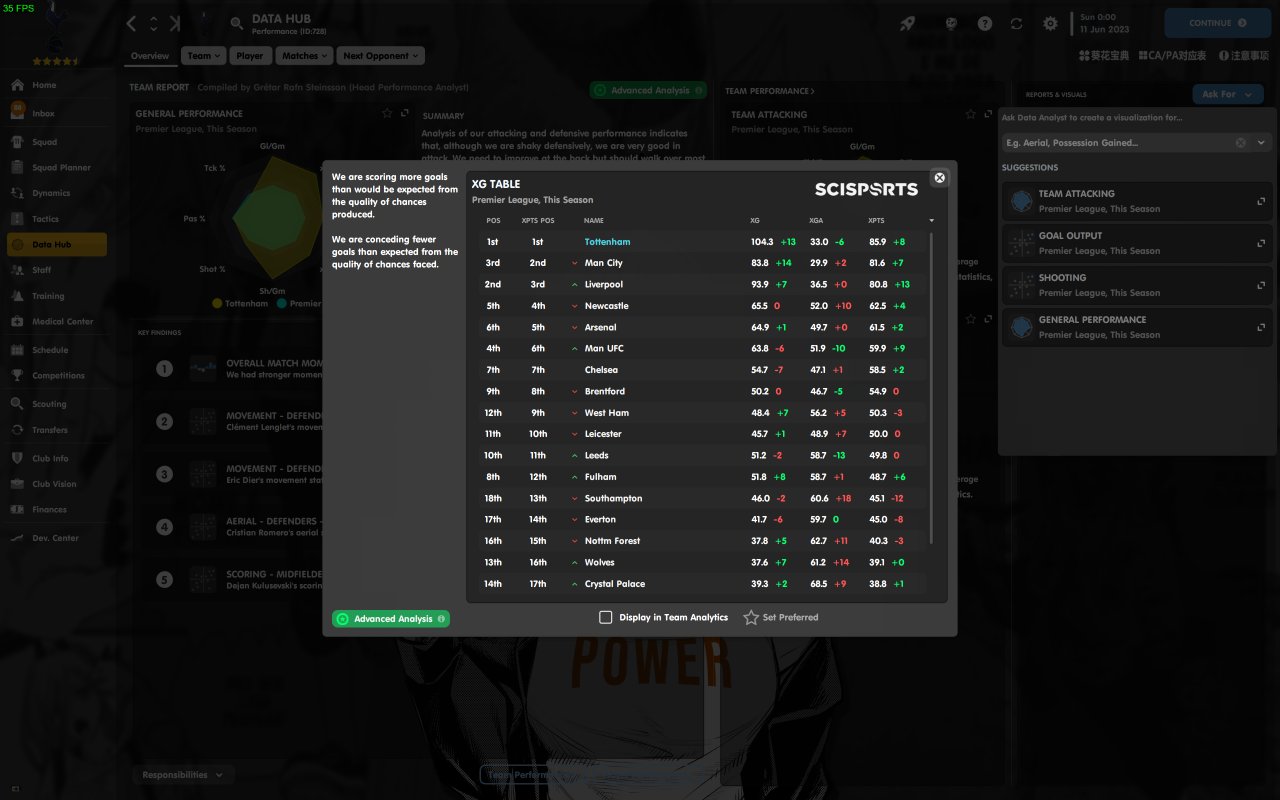This screenshot has height=800, width=1280.
Task: Favorite the General Performance panel with star
Action: (x=387, y=113)
